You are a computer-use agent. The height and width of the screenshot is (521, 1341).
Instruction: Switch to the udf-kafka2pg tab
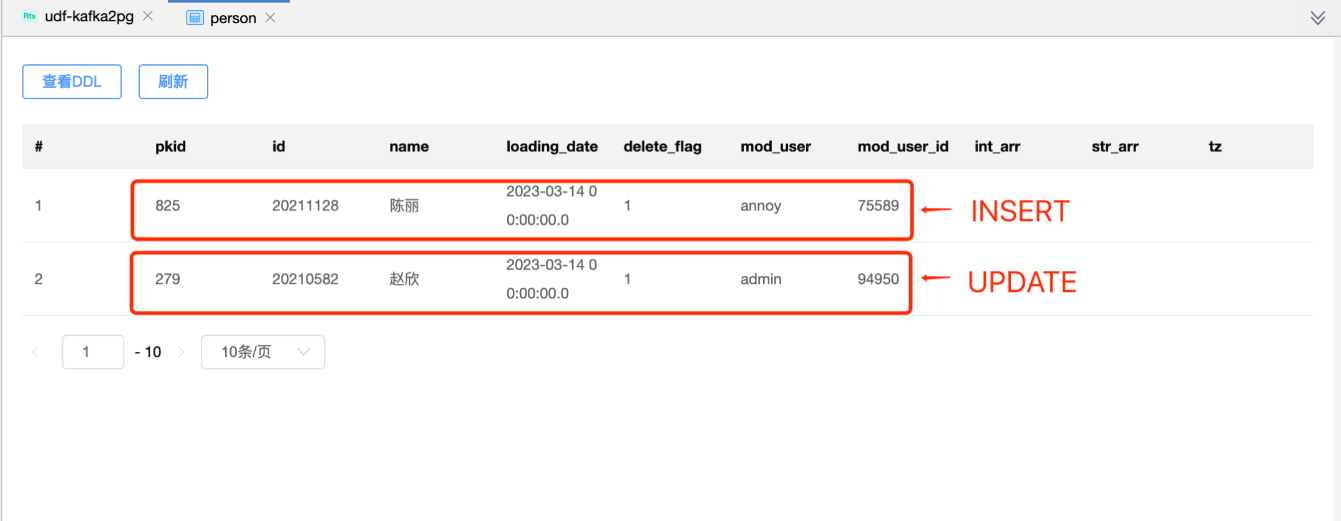point(89,17)
